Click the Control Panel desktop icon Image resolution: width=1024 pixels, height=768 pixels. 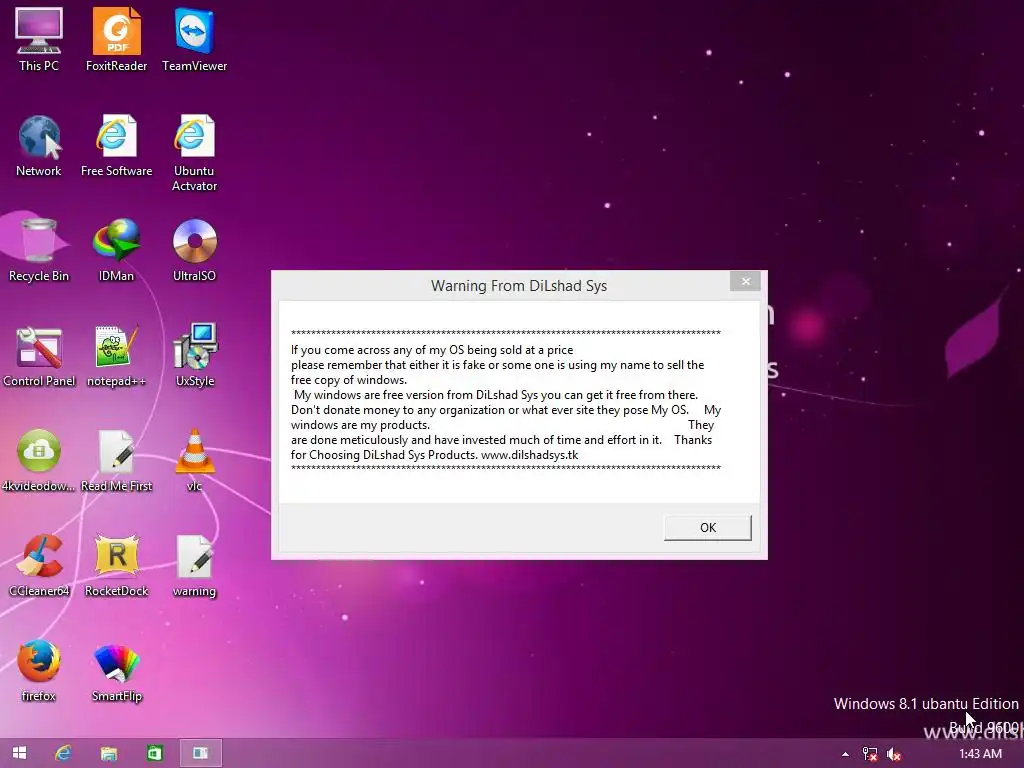pos(39,355)
